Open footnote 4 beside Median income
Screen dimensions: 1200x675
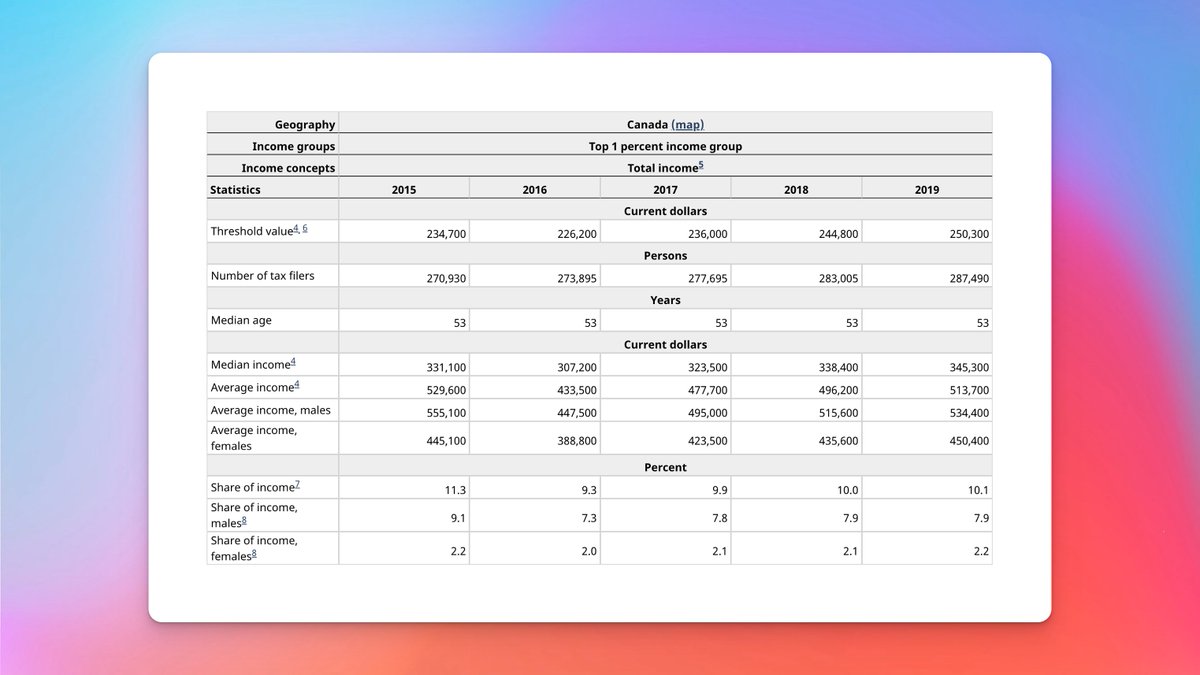(292, 363)
